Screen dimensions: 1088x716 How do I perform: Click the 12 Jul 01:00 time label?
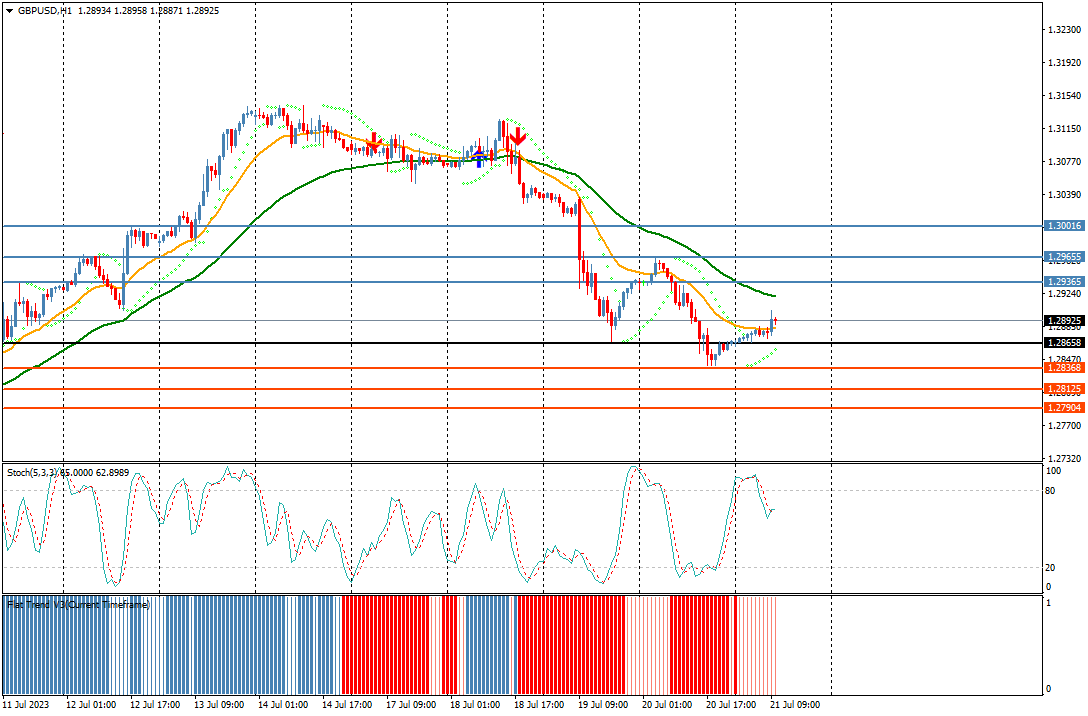[91, 705]
